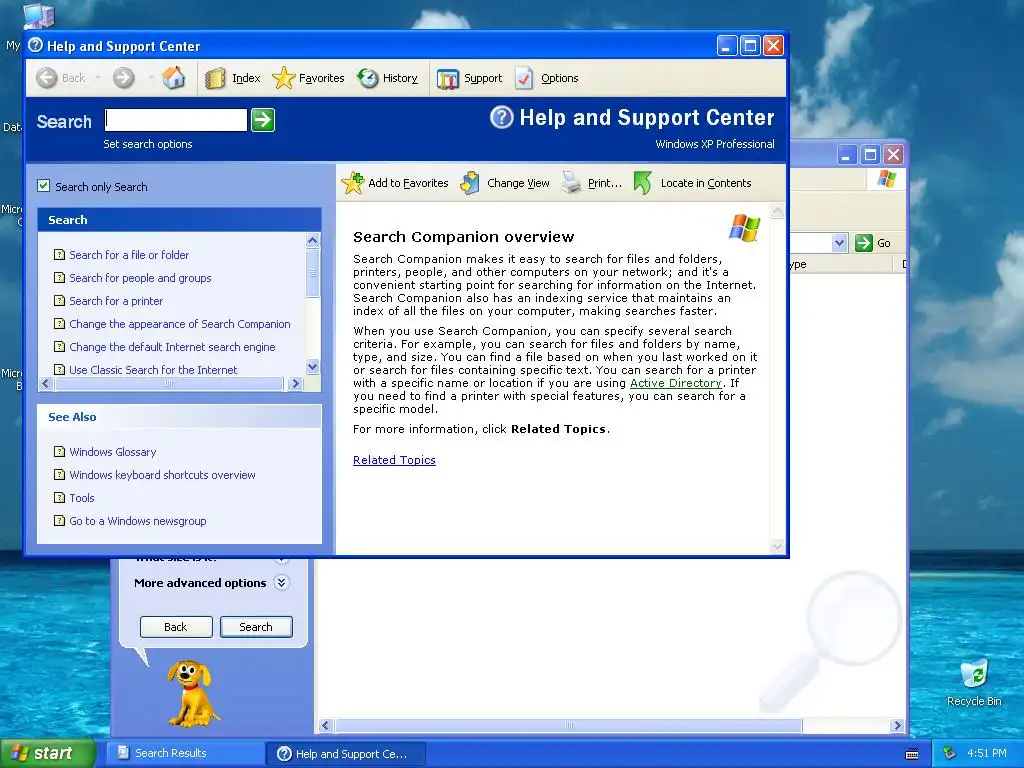Click the system tray network icon
Screen dimensions: 1024x768
[x=950, y=753]
